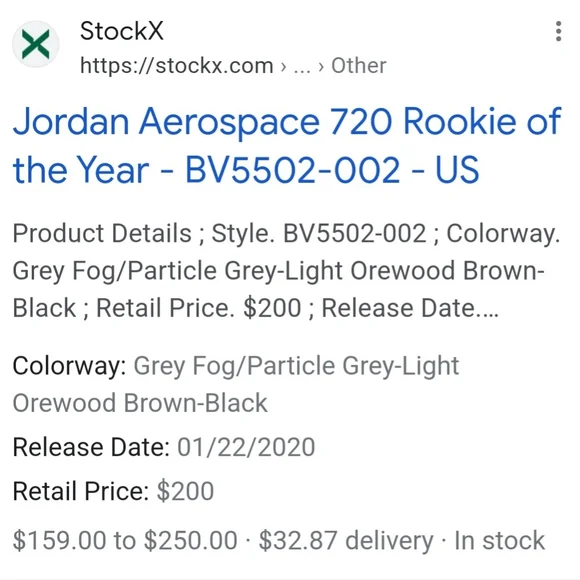The width and height of the screenshot is (580, 580).
Task: Click the Release Date label
Action: point(91,447)
